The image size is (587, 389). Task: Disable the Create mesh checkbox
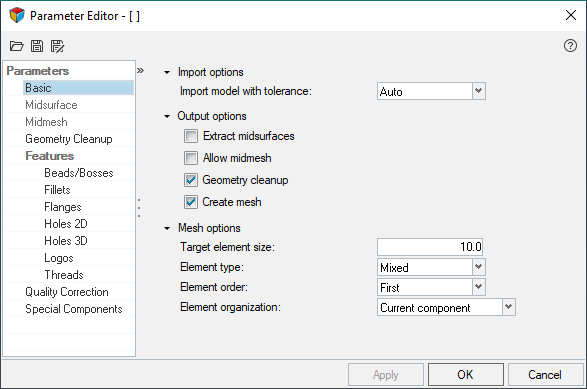coord(191,202)
